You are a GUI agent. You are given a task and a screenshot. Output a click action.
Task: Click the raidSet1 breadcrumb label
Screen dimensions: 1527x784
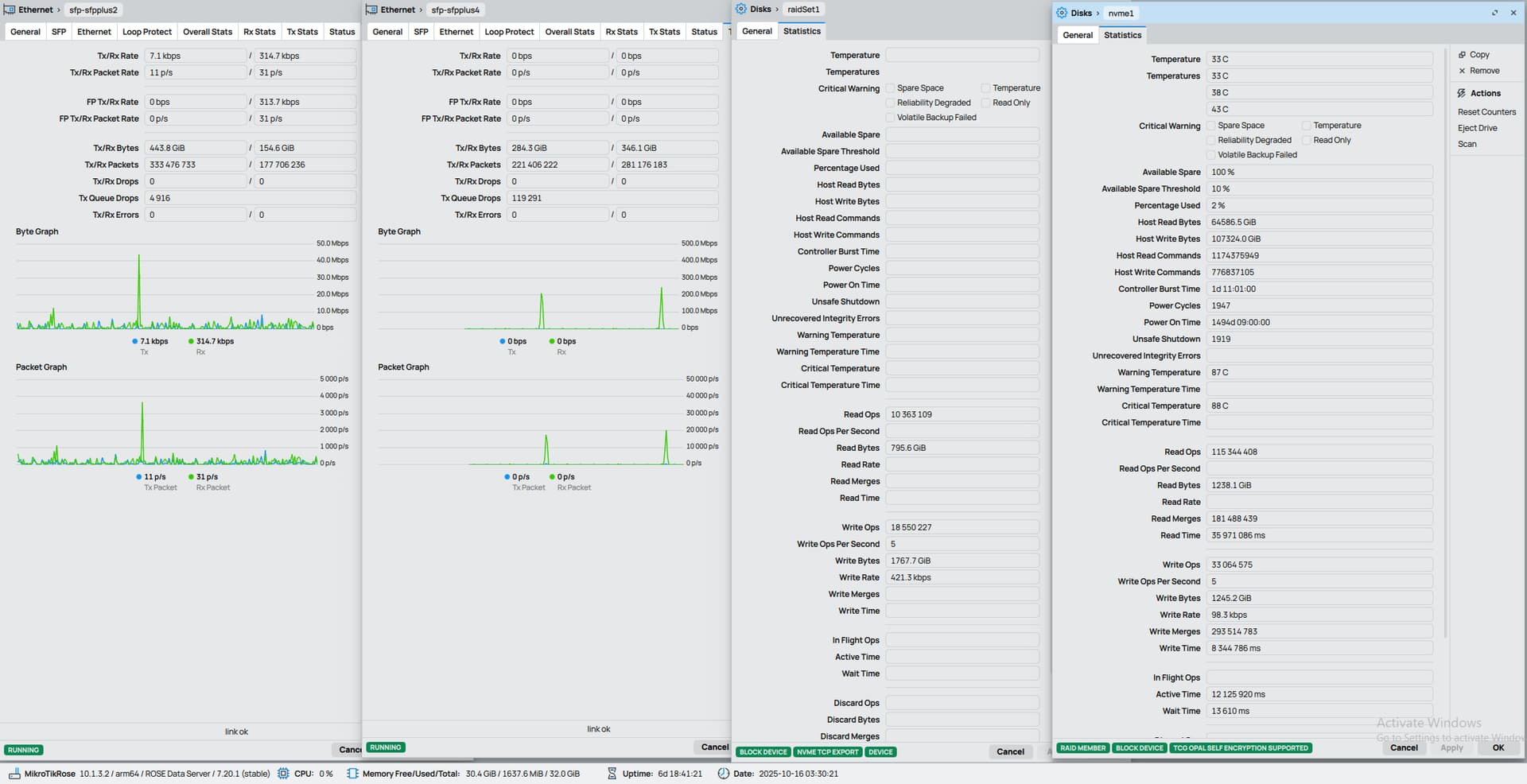pos(803,9)
